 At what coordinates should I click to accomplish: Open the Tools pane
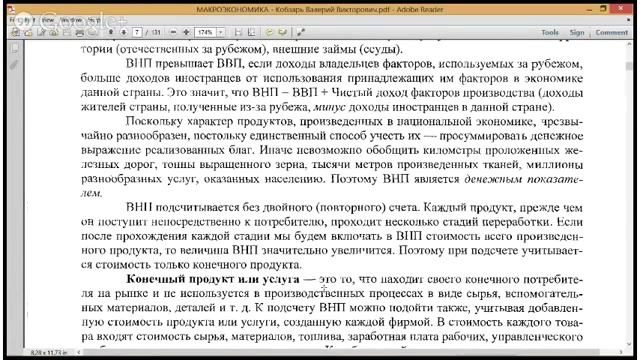click(x=550, y=32)
